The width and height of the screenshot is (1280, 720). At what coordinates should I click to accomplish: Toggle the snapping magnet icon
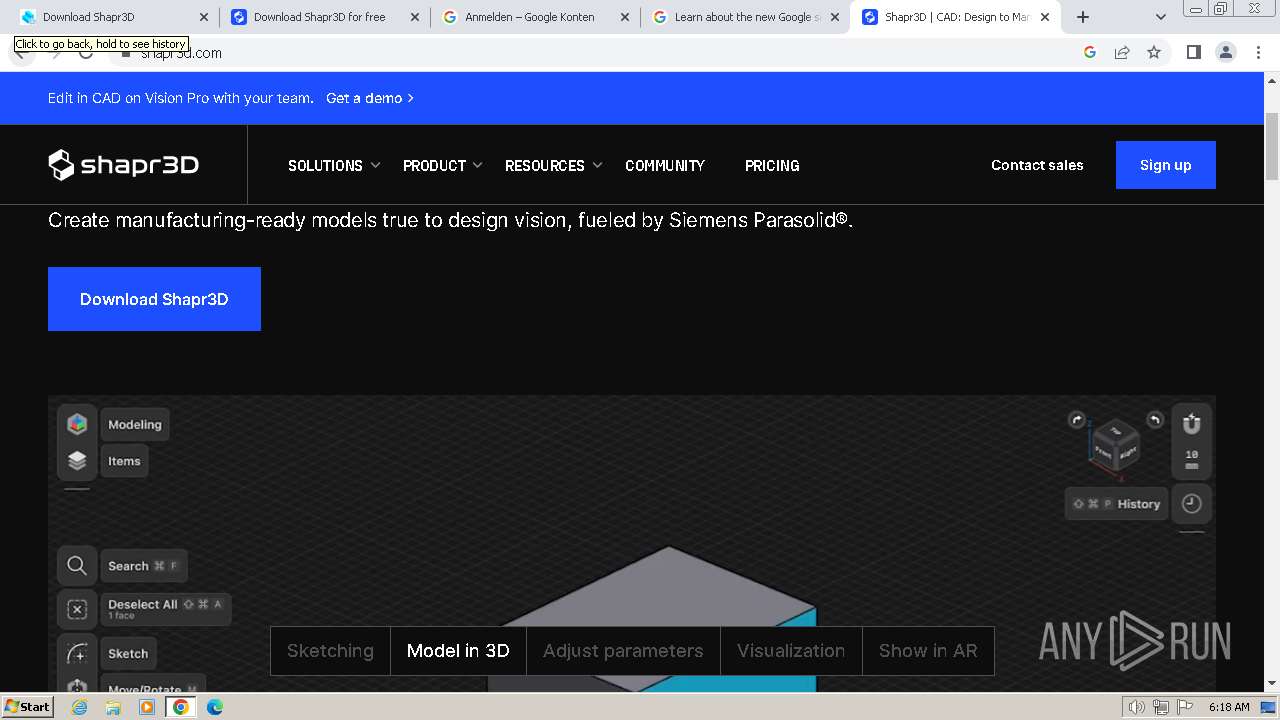1191,424
